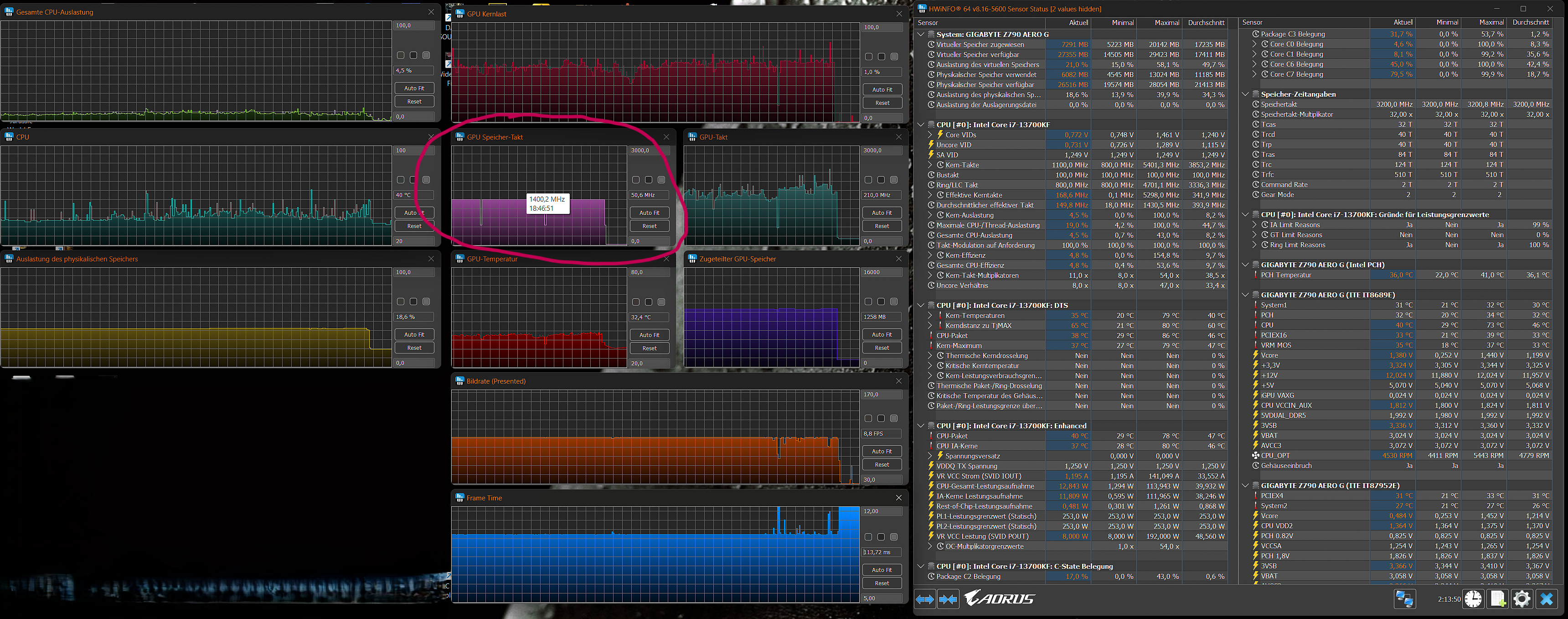
Task: Click the collapse columns inward-arrows icon
Action: pyautogui.click(x=948, y=599)
